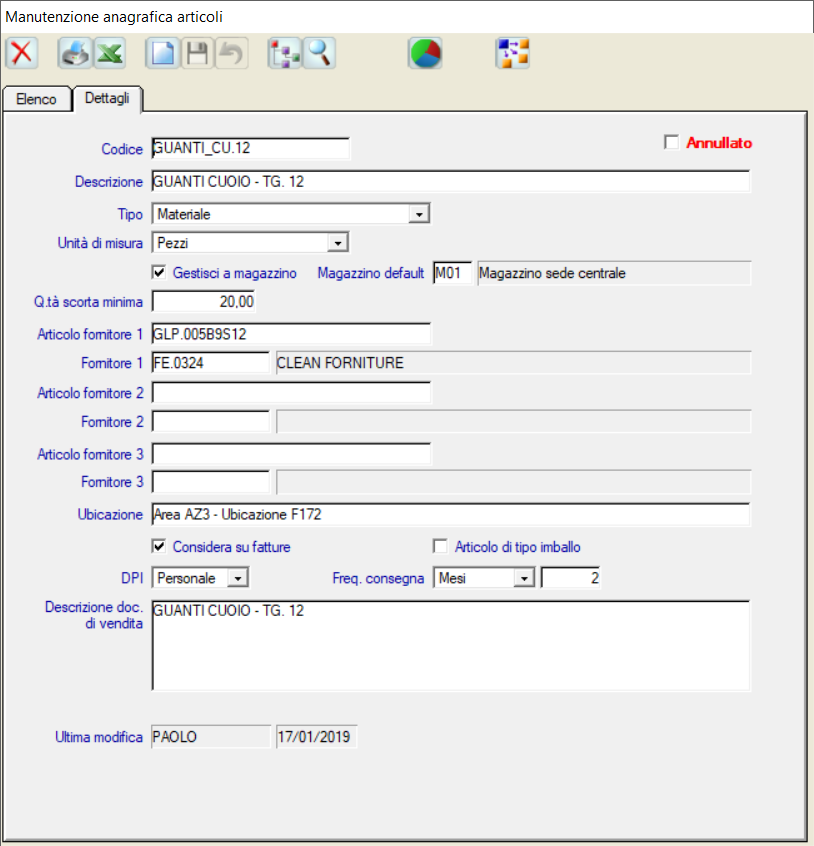This screenshot has height=846, width=814.
Task: Open the tree structure icon in toolbar
Action: [284, 53]
